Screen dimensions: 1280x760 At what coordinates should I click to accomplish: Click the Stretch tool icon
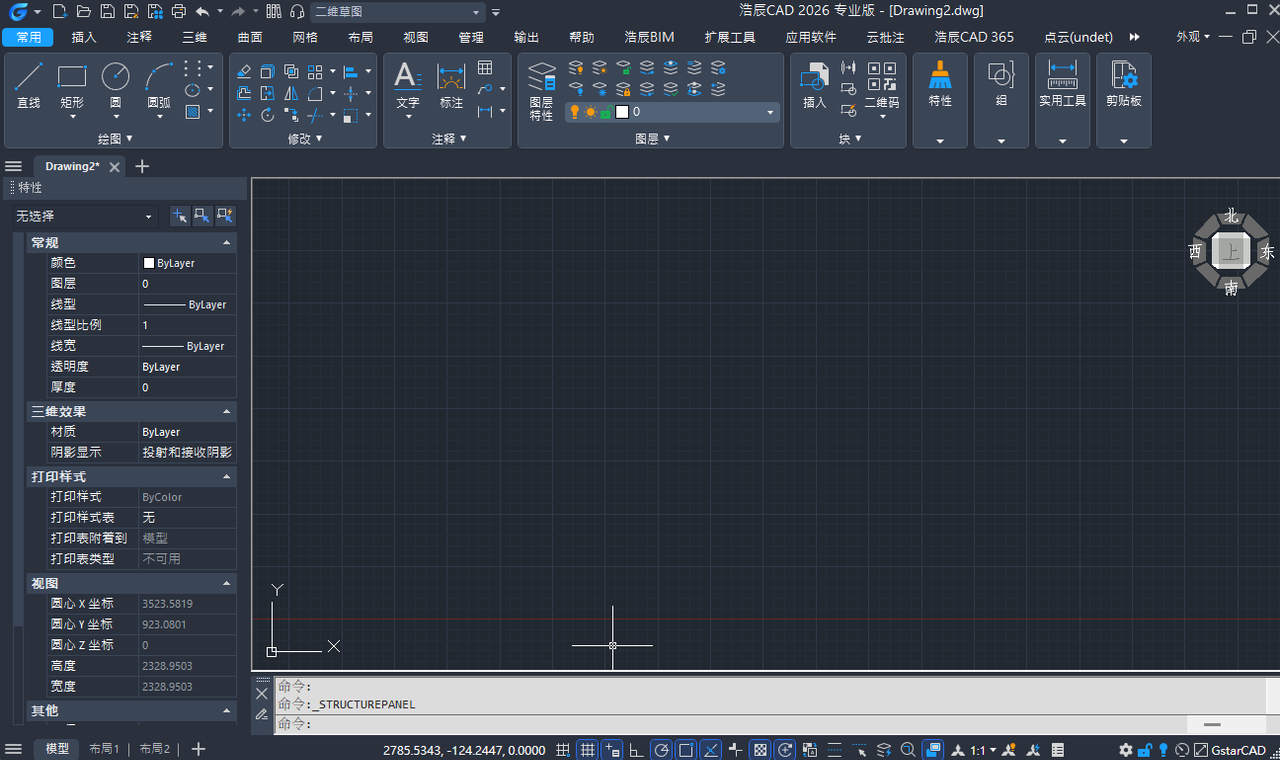267,93
